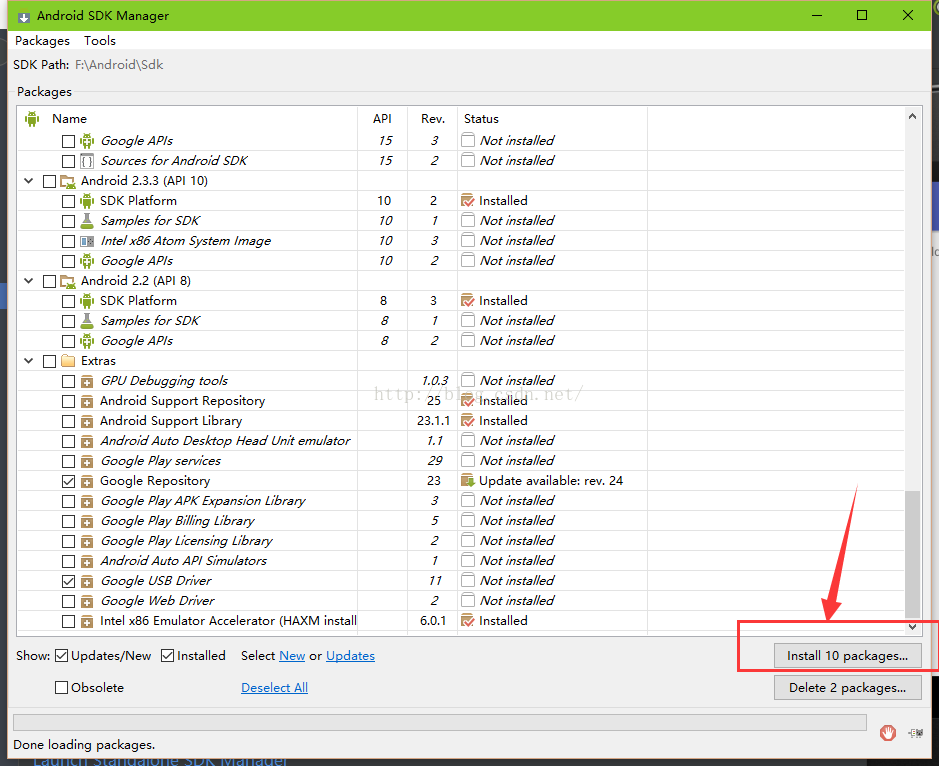Uncheck the Google USB Driver checkbox

pyautogui.click(x=68, y=581)
